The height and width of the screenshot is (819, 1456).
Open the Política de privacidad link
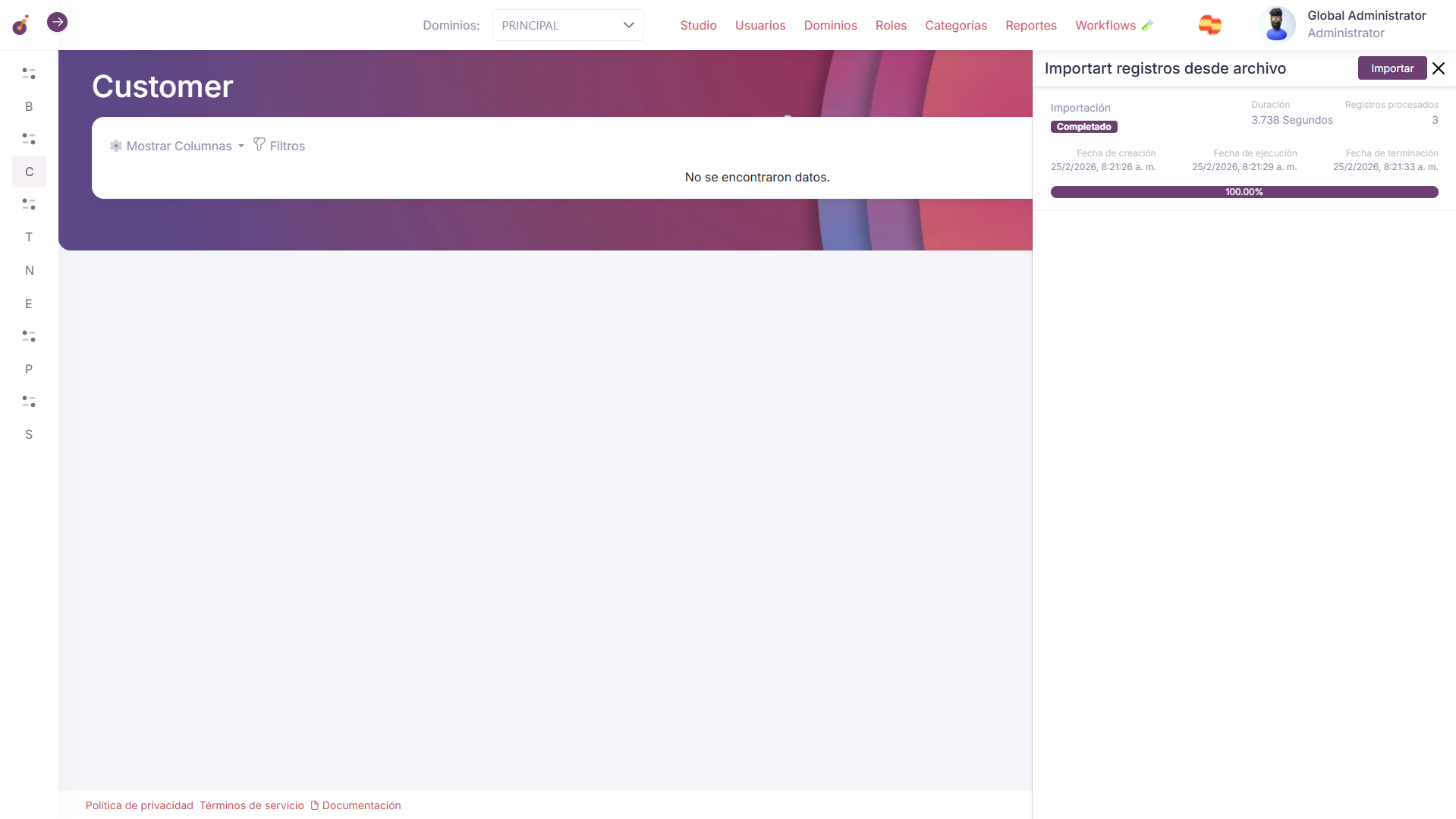(x=139, y=805)
